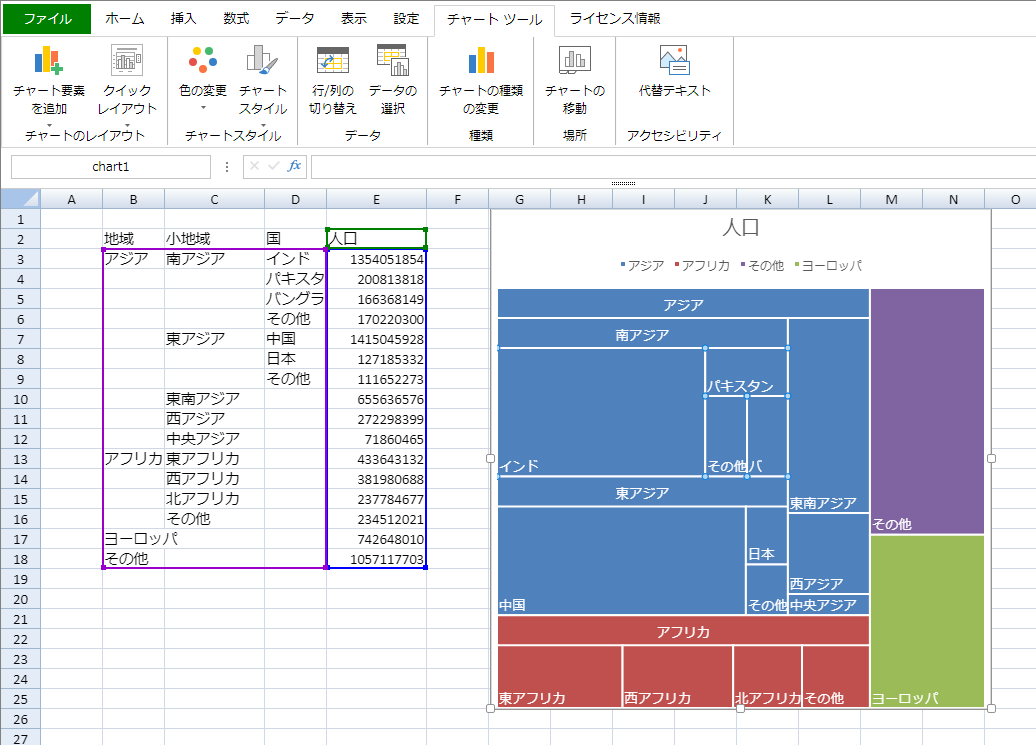Viewport: 1036px width, 745px height.
Task: Open the Alt Text icon
Action: (x=674, y=61)
